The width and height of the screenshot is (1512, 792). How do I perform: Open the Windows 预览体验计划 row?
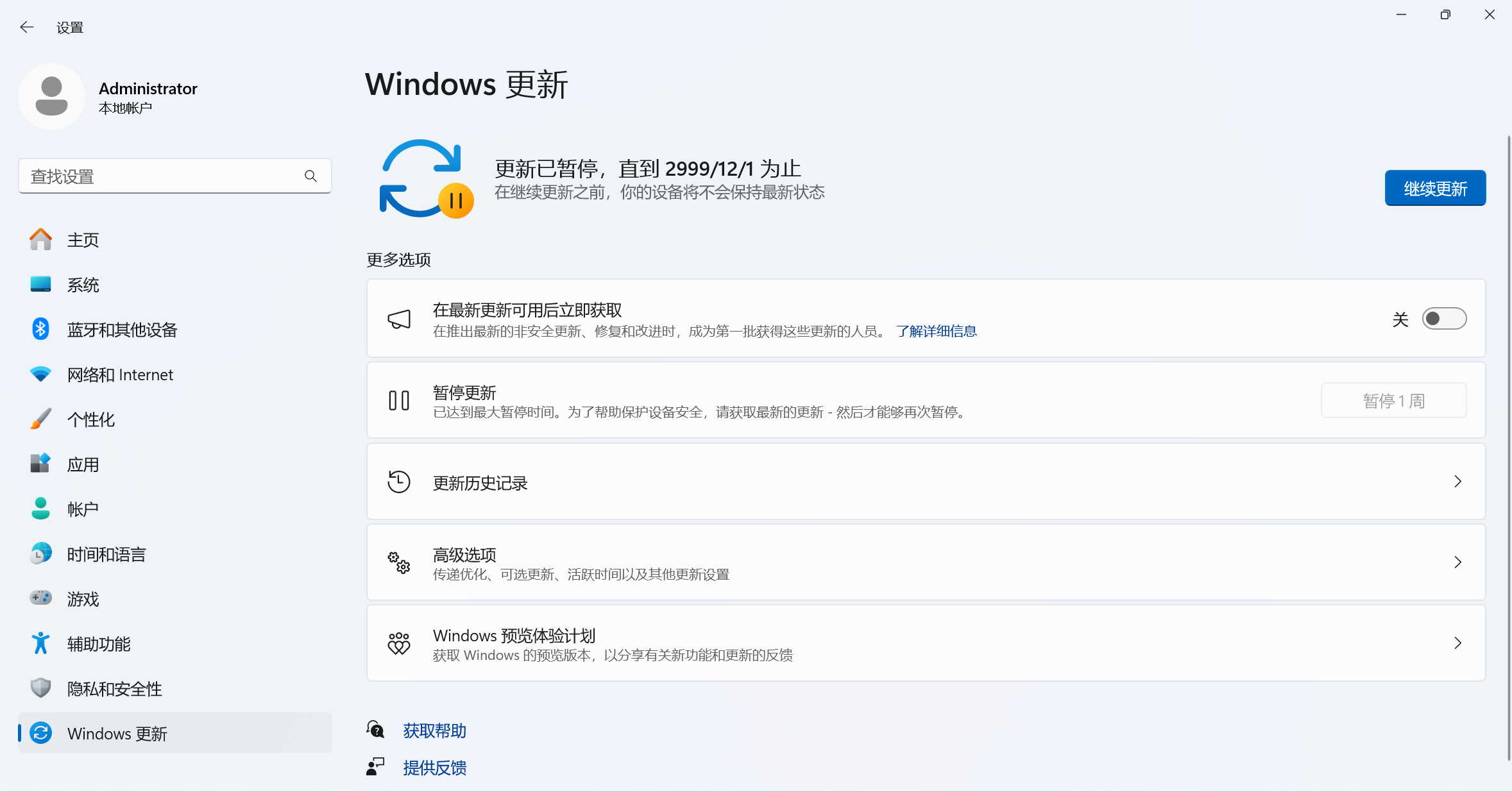pyautogui.click(x=926, y=643)
